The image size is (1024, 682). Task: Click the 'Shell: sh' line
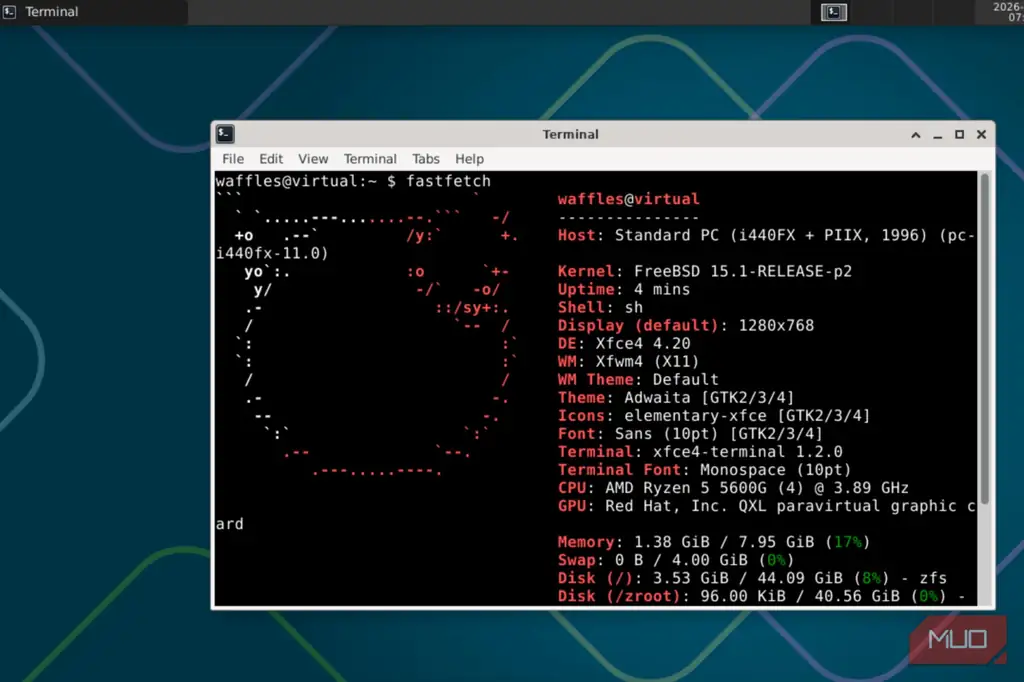600,307
